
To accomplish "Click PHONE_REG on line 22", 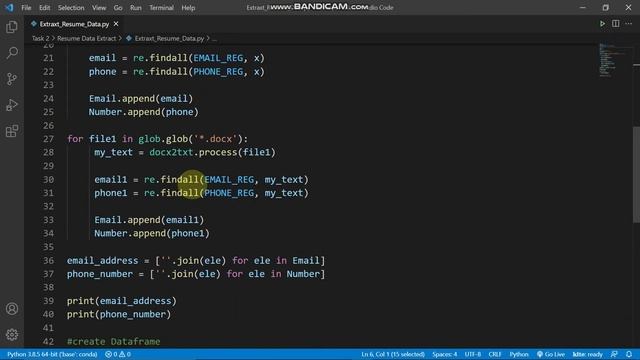I will 218,71.
